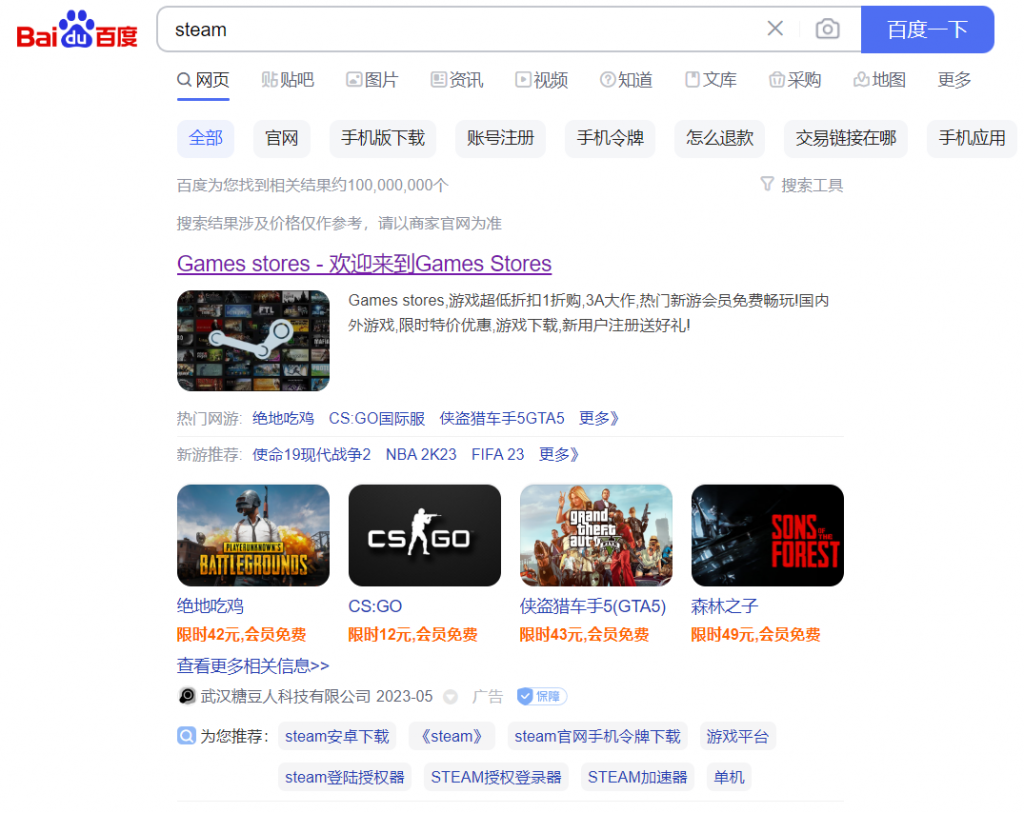Open 搜索工具 filter options
This screenshot has height=813, width=1024.
click(x=802, y=185)
